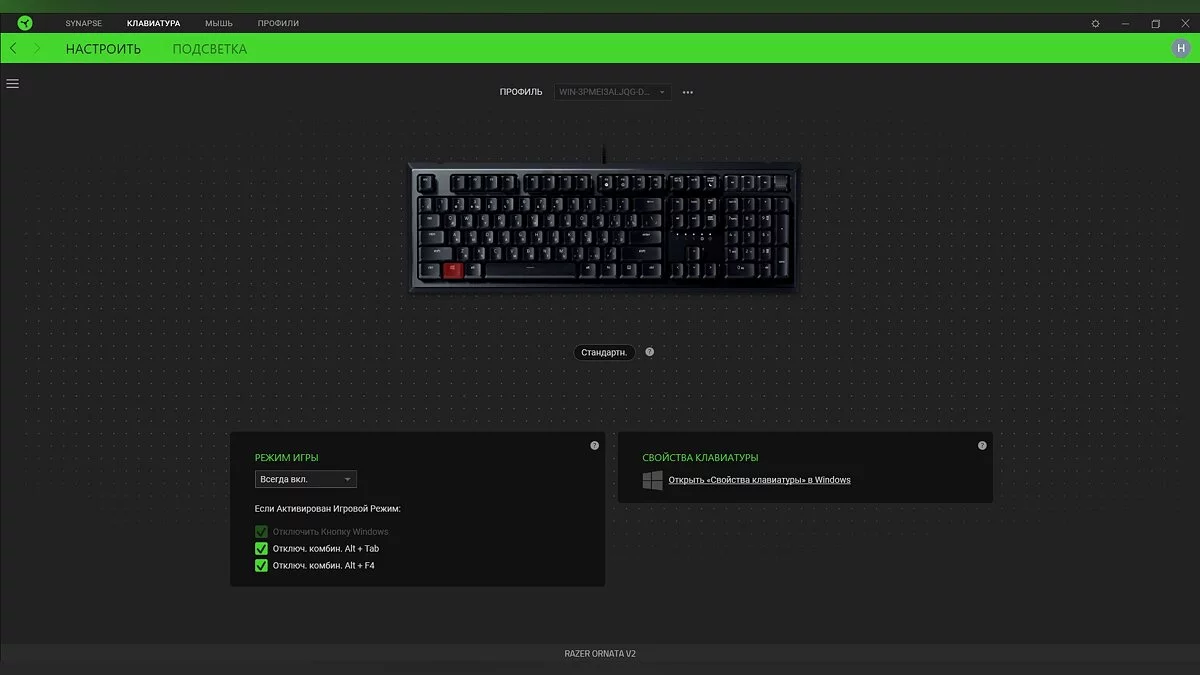Expand the Профиль dropdown
Viewport: 1200px width, 675px height.
(x=612, y=92)
